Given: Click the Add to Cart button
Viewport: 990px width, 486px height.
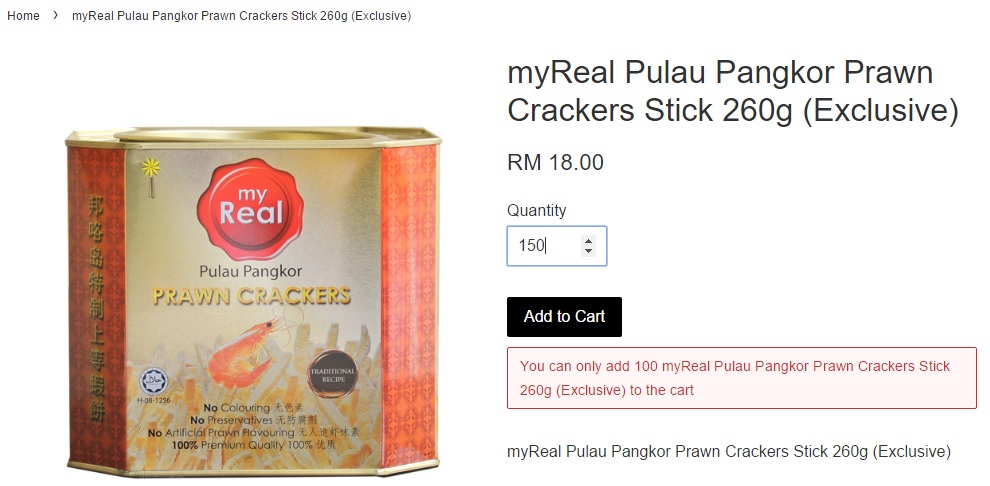Looking at the screenshot, I should click(564, 317).
